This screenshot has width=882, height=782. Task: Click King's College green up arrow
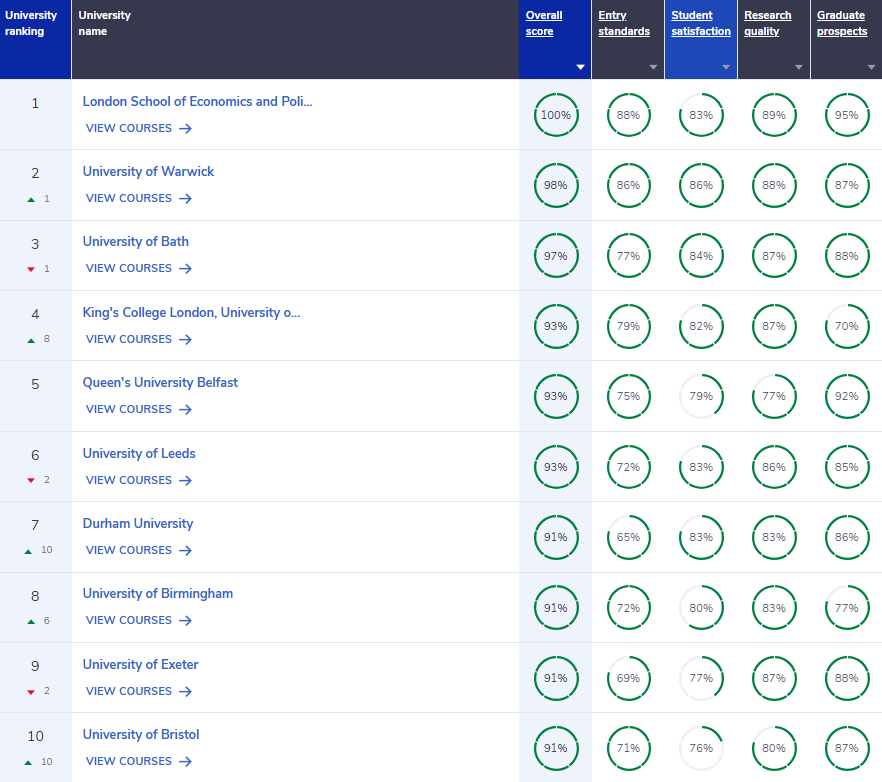[x=32, y=340]
